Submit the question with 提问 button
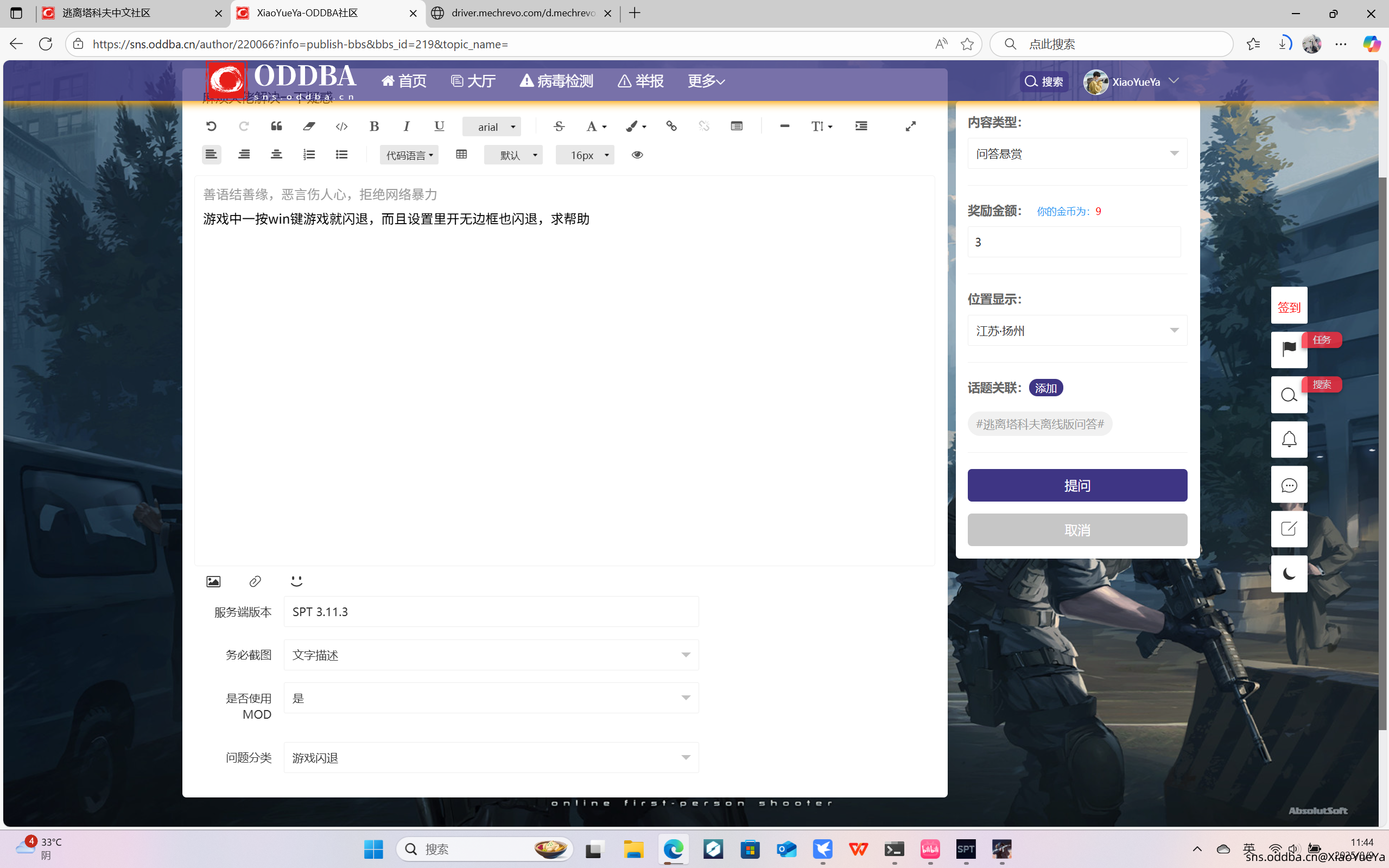Screen dimensions: 1389x868 pos(1077,485)
